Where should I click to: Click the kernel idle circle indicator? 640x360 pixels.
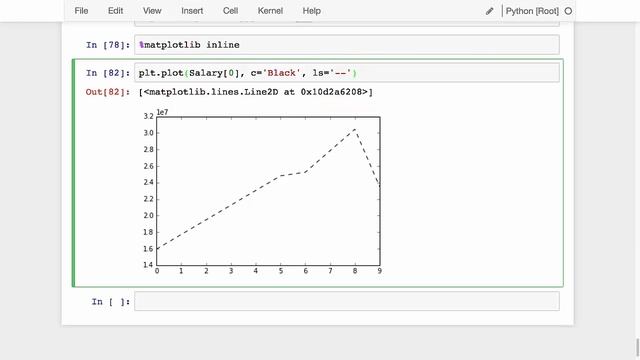pyautogui.click(x=568, y=11)
